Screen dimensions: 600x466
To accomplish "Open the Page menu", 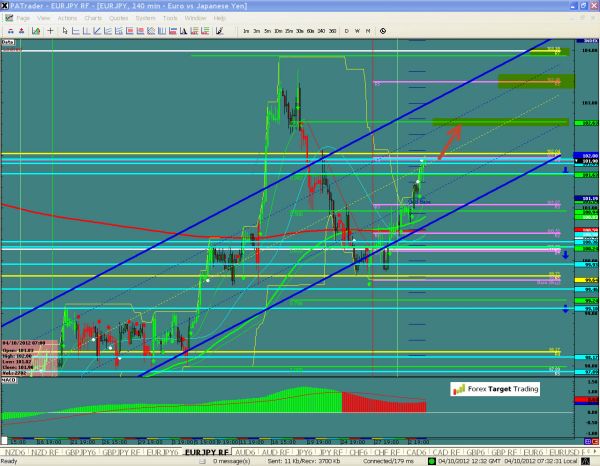I will pyautogui.click(x=24, y=18).
